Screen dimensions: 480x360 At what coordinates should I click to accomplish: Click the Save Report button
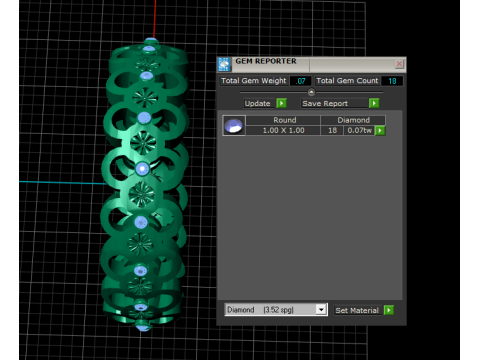pos(335,103)
